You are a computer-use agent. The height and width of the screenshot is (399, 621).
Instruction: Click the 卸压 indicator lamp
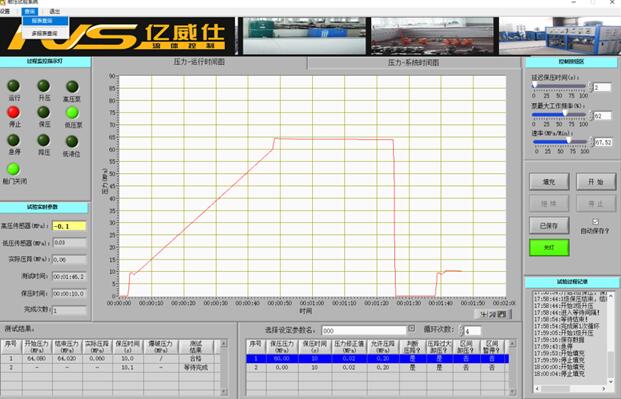click(x=44, y=140)
